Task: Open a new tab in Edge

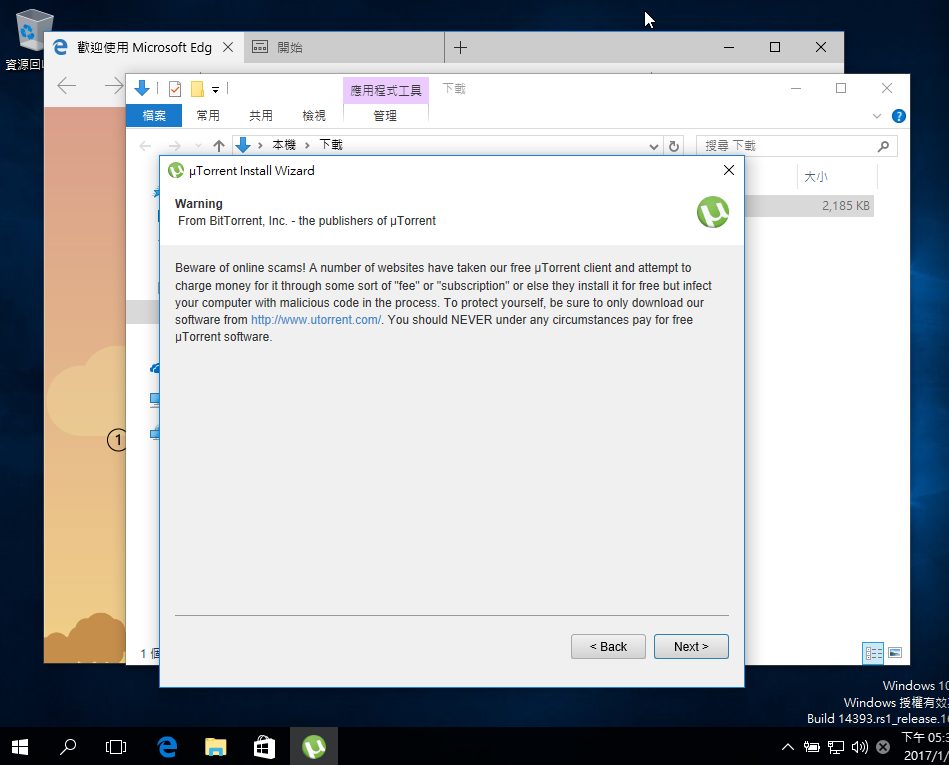Action: click(460, 47)
